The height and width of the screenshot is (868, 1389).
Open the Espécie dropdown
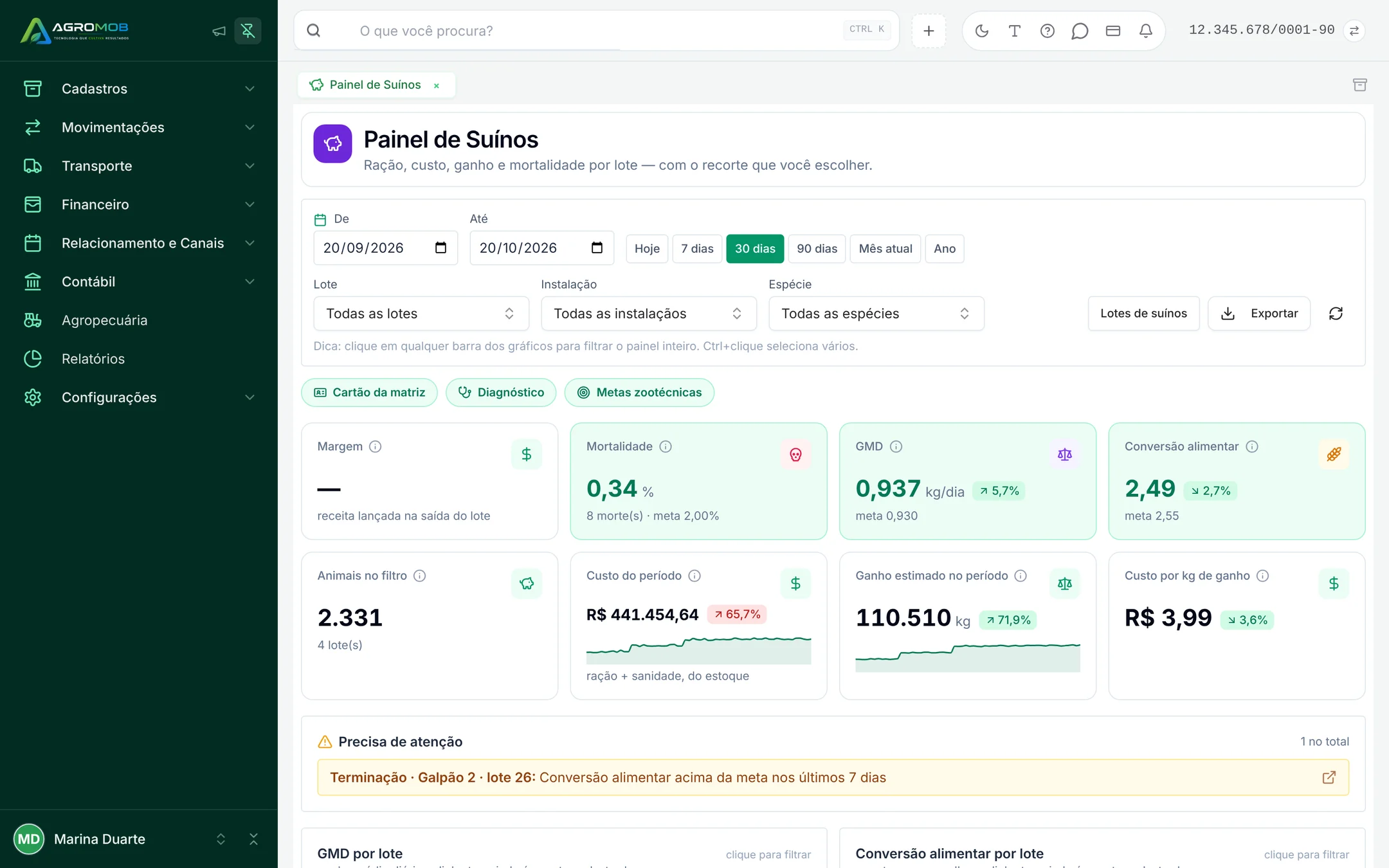click(876, 314)
